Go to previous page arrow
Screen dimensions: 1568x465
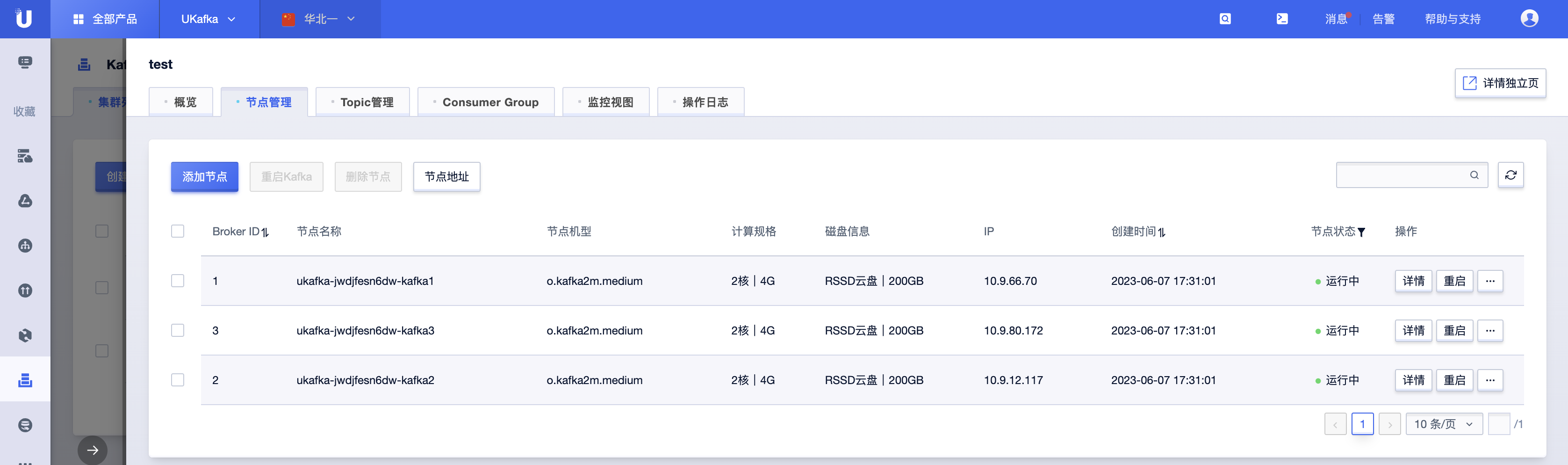coord(1336,424)
